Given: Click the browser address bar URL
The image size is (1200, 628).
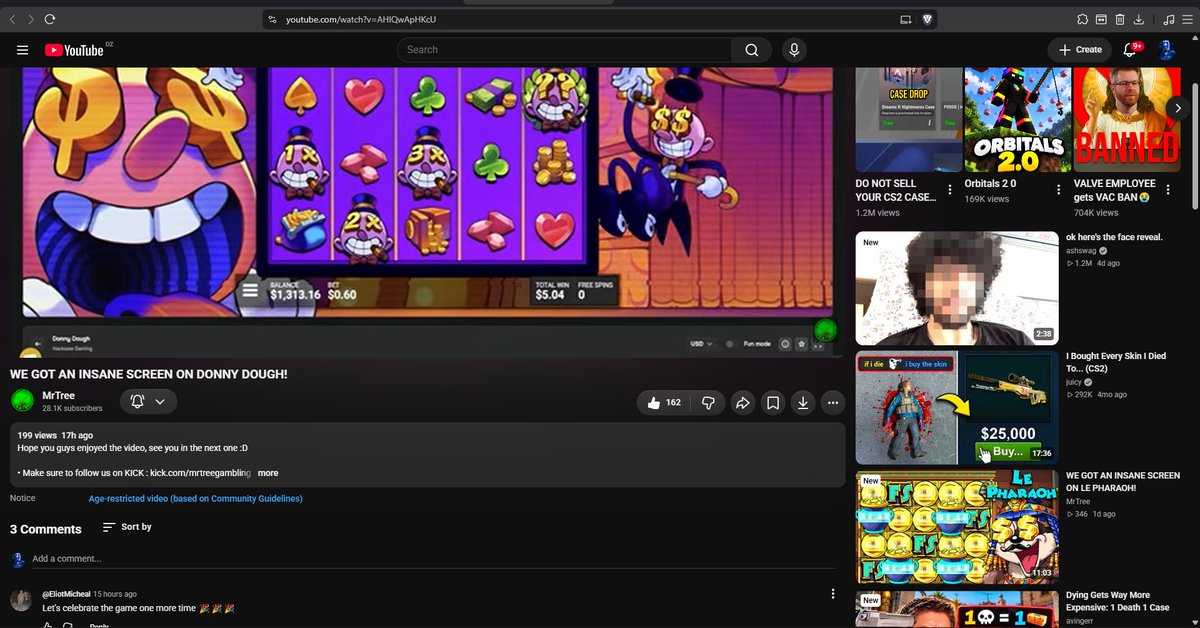Looking at the screenshot, I should click(361, 19).
